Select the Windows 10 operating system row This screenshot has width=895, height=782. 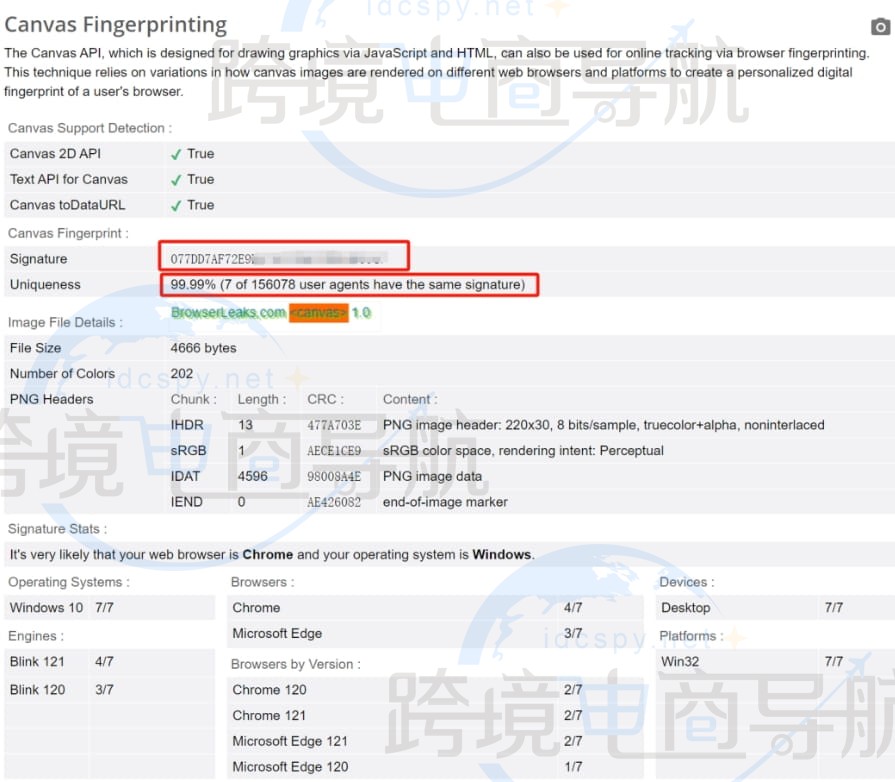tap(47, 608)
